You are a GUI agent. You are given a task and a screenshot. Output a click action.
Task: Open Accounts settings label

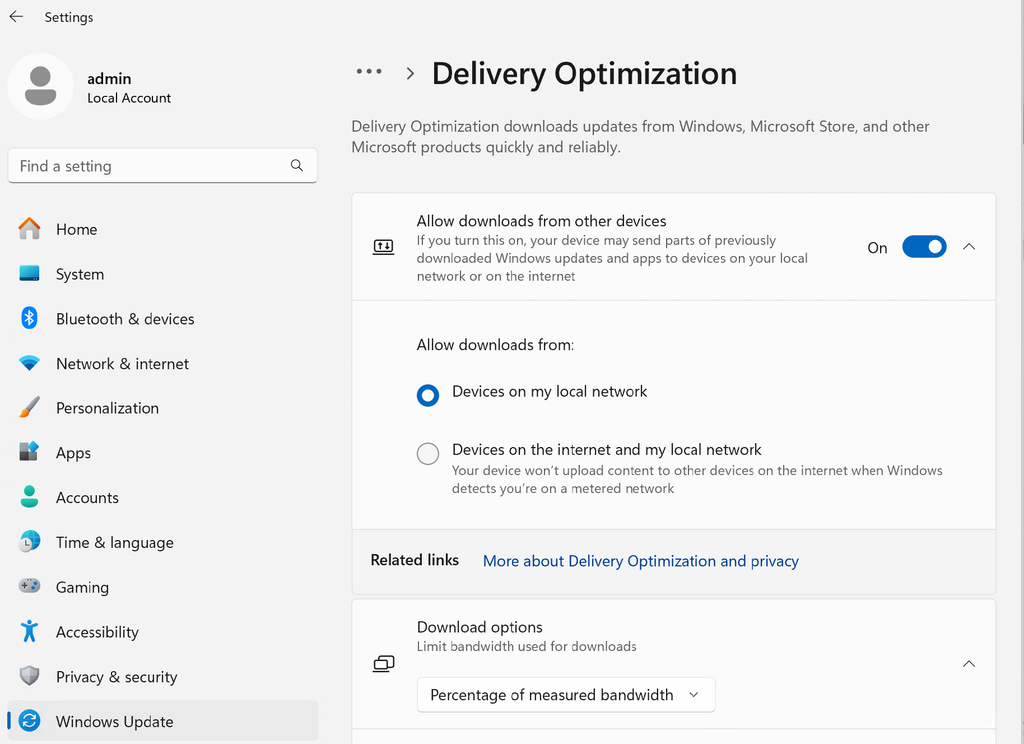coord(87,498)
